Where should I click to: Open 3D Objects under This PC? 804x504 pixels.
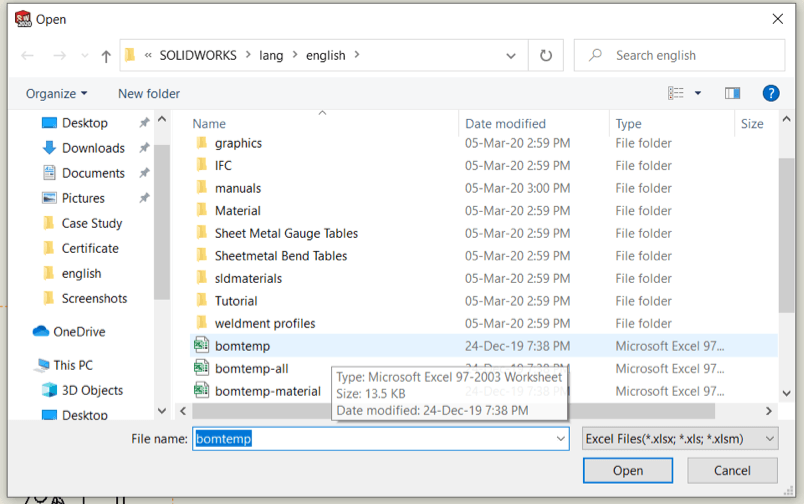[92, 391]
